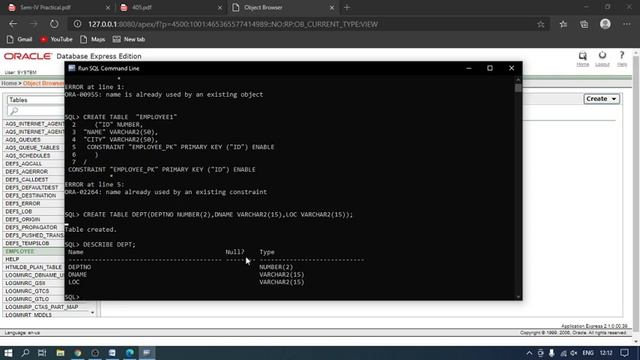Click the browser profile avatar

pyautogui.click(x=605, y=24)
